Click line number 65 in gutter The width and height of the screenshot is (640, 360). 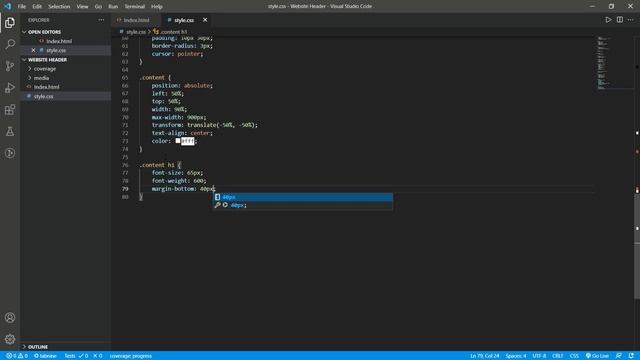coord(125,78)
